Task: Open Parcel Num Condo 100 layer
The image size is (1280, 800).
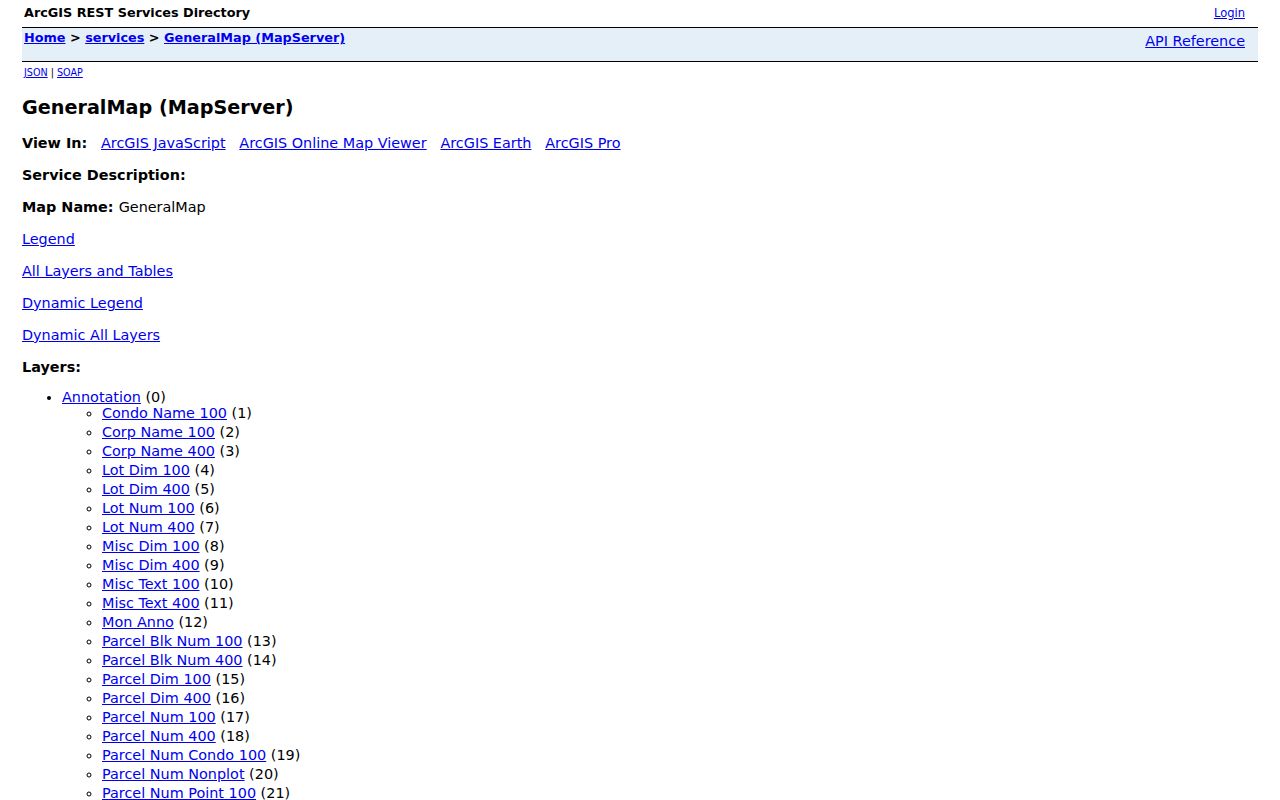Action: click(184, 755)
